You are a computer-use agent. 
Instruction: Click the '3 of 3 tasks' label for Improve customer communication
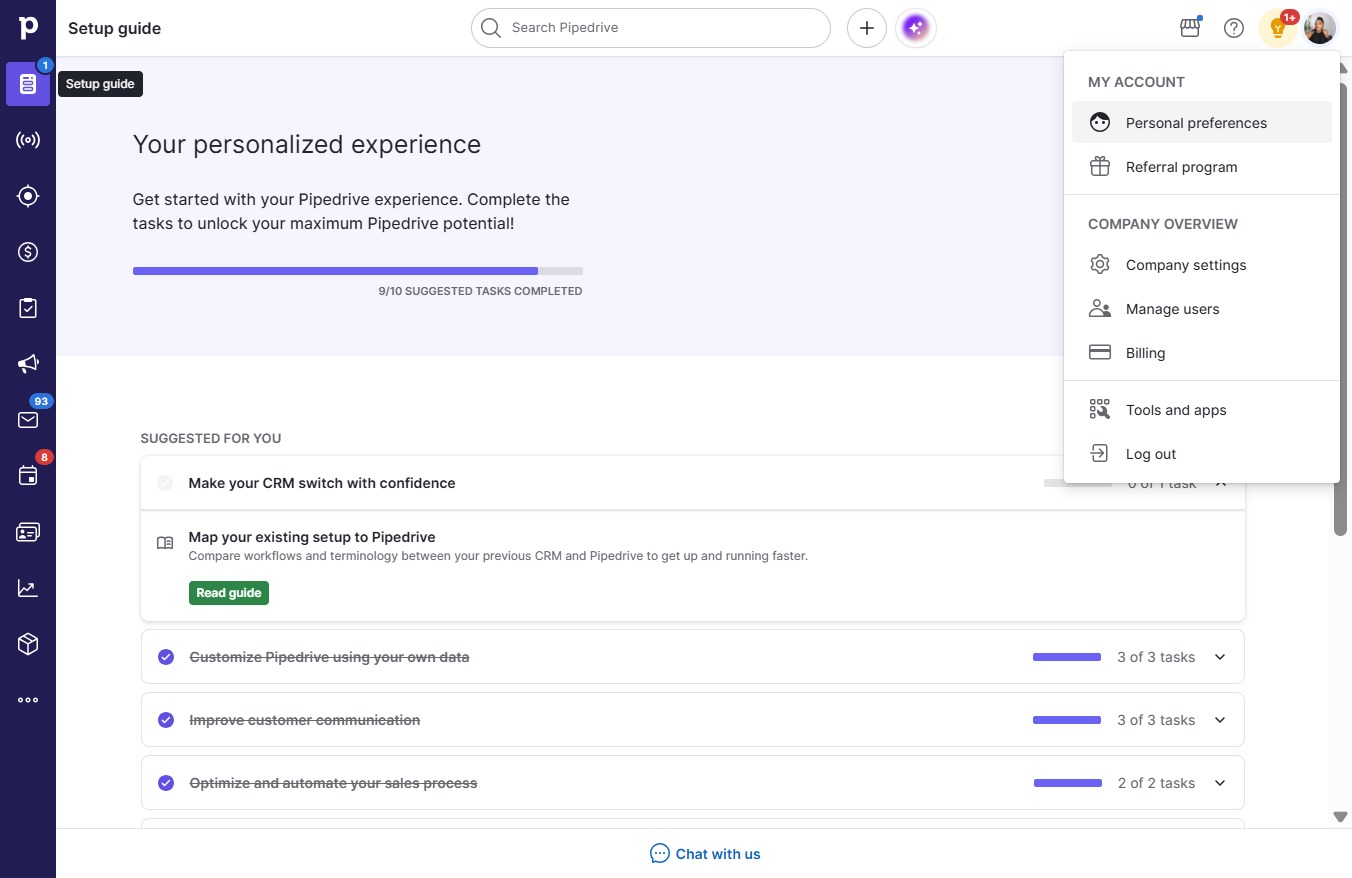(x=1156, y=720)
